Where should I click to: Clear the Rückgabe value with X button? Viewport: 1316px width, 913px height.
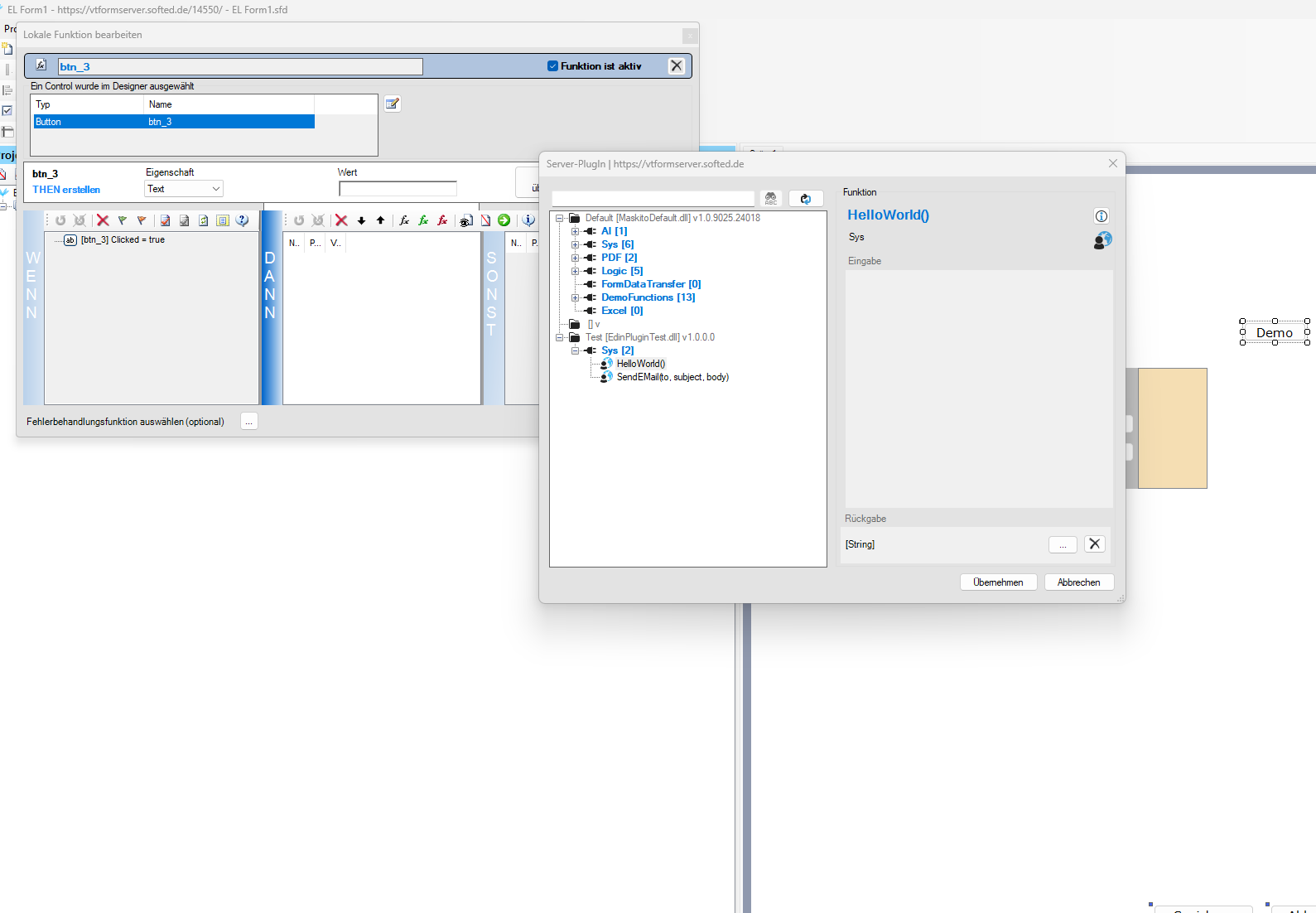click(x=1095, y=544)
